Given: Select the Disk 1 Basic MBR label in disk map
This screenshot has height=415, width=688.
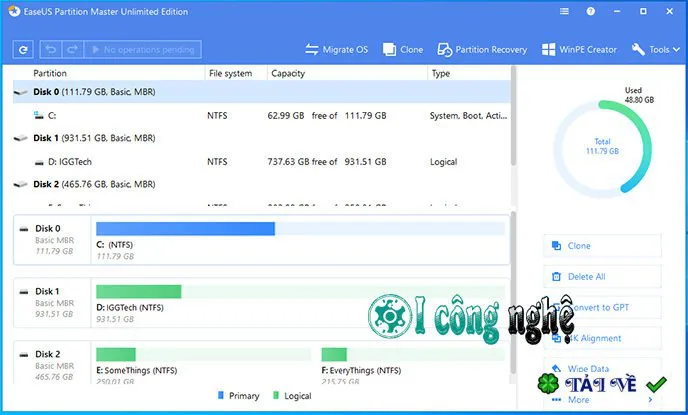Looking at the screenshot, I should point(52,303).
